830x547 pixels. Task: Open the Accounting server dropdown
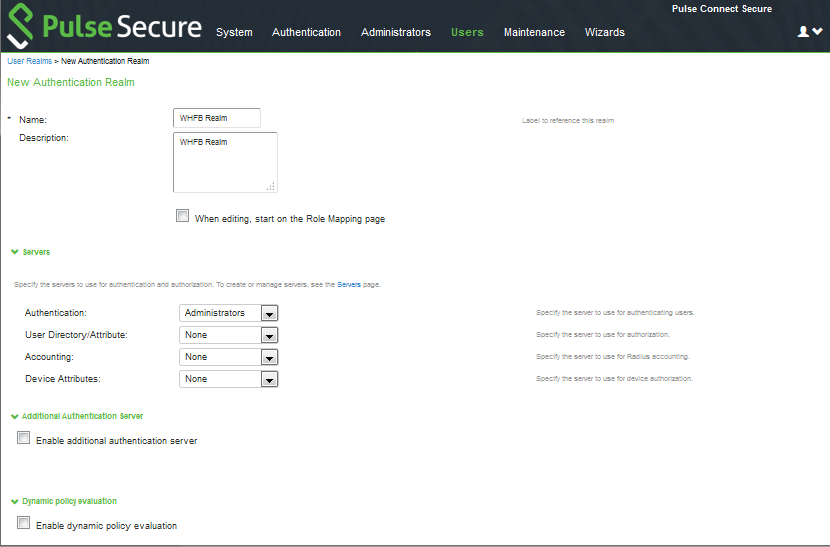(x=228, y=357)
